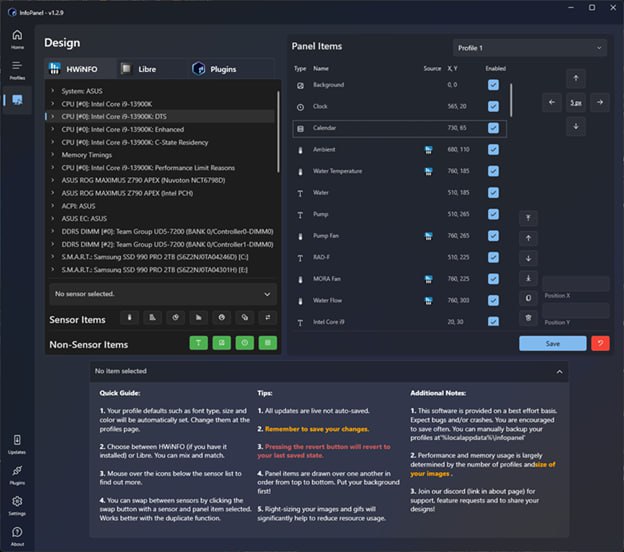The image size is (624, 552).
Task: Expand the Memory Timings tree node
Action: [x=53, y=155]
